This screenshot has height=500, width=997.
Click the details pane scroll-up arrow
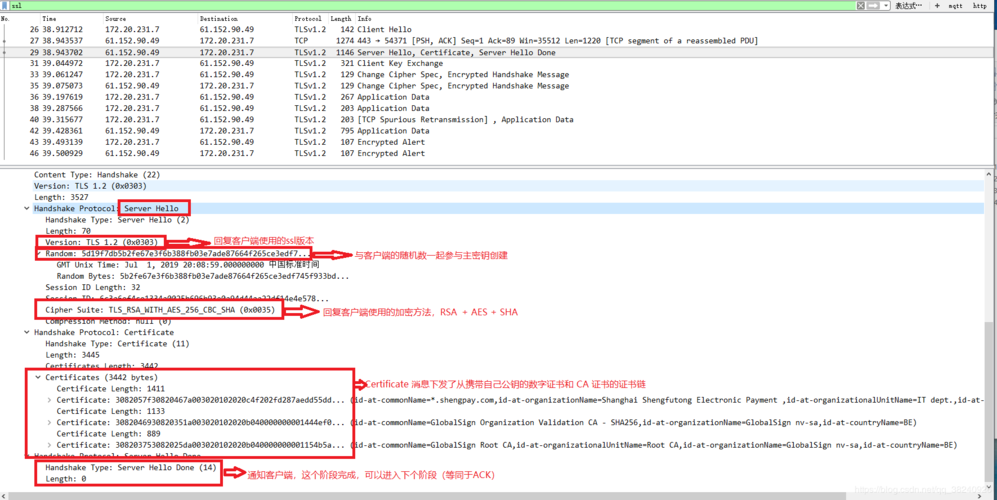point(988,174)
